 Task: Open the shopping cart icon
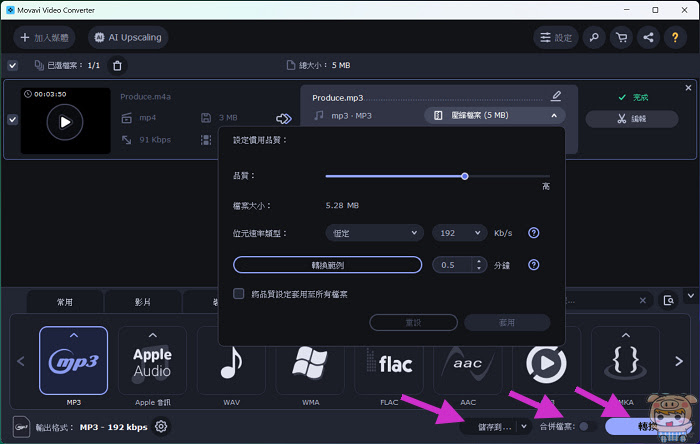tap(621, 37)
